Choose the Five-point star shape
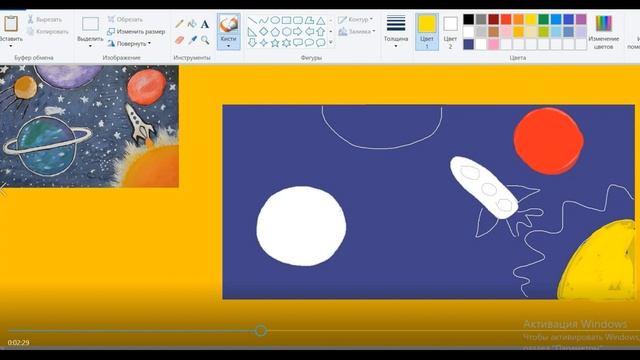 point(275,42)
